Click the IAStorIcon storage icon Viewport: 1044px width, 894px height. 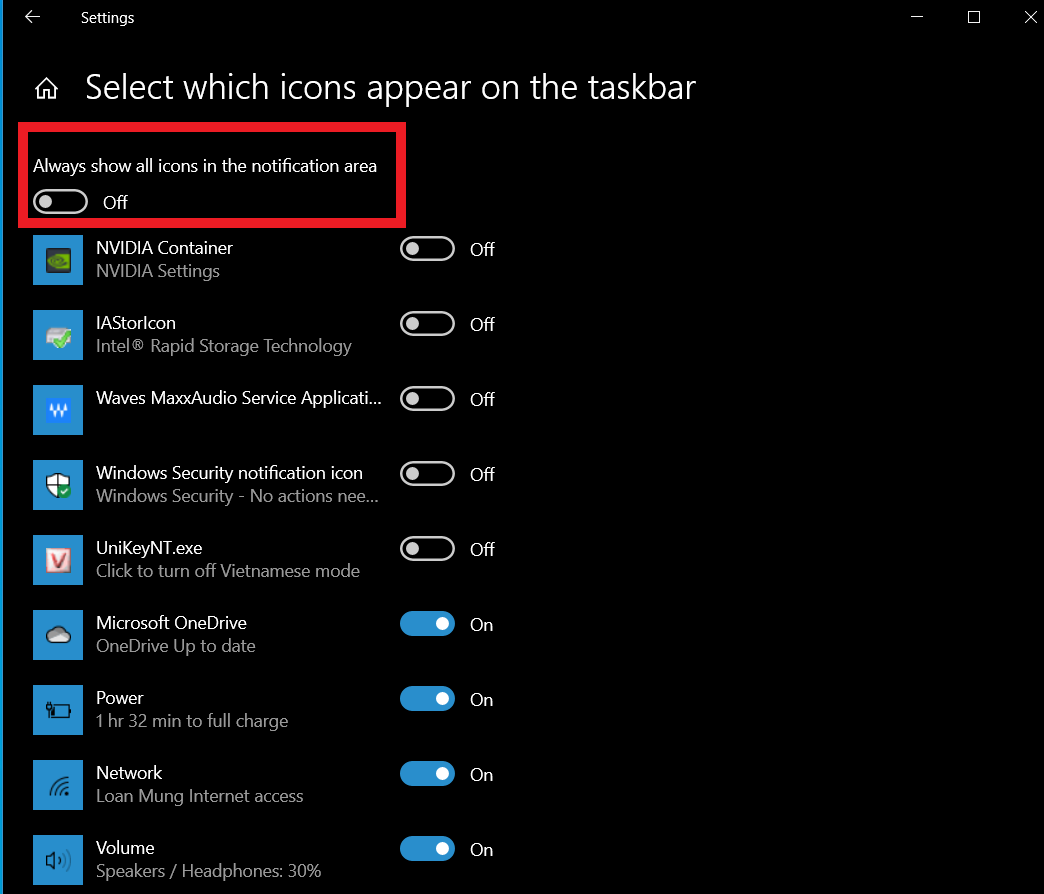click(58, 335)
